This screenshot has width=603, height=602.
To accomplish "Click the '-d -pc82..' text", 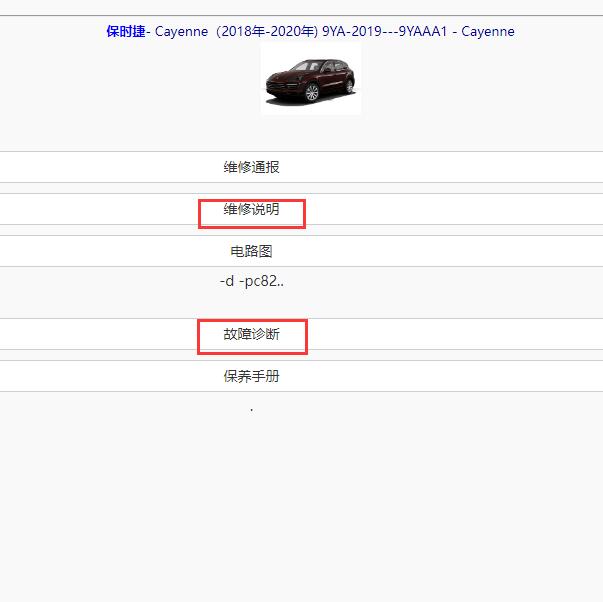I will (252, 281).
